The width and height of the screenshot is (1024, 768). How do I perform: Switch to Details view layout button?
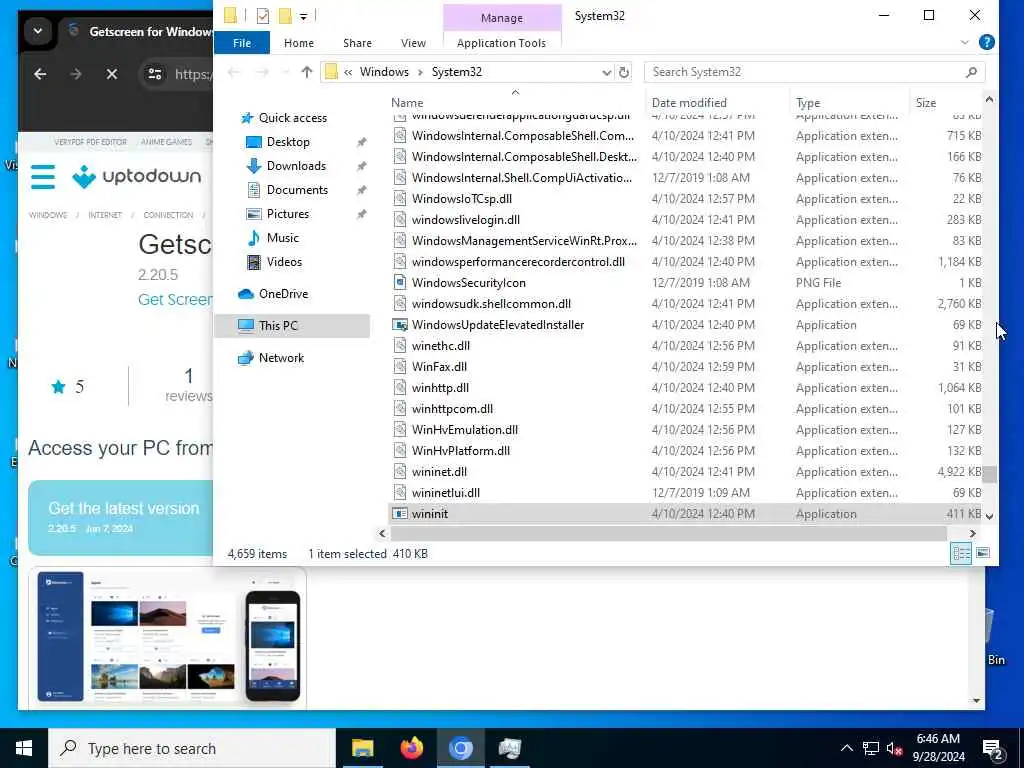(x=961, y=554)
